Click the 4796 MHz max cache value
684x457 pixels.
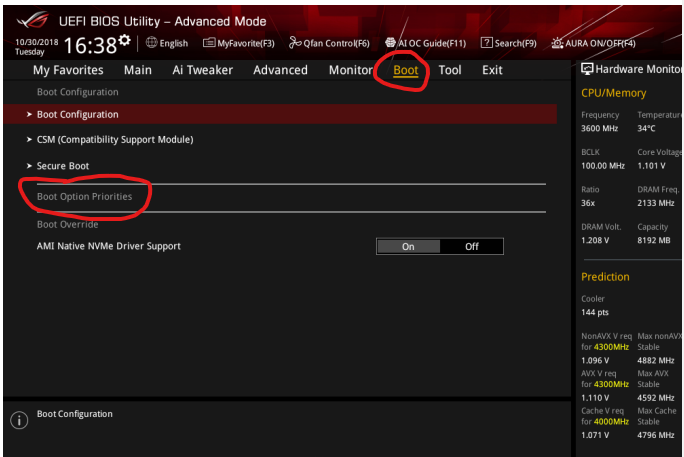[656, 435]
